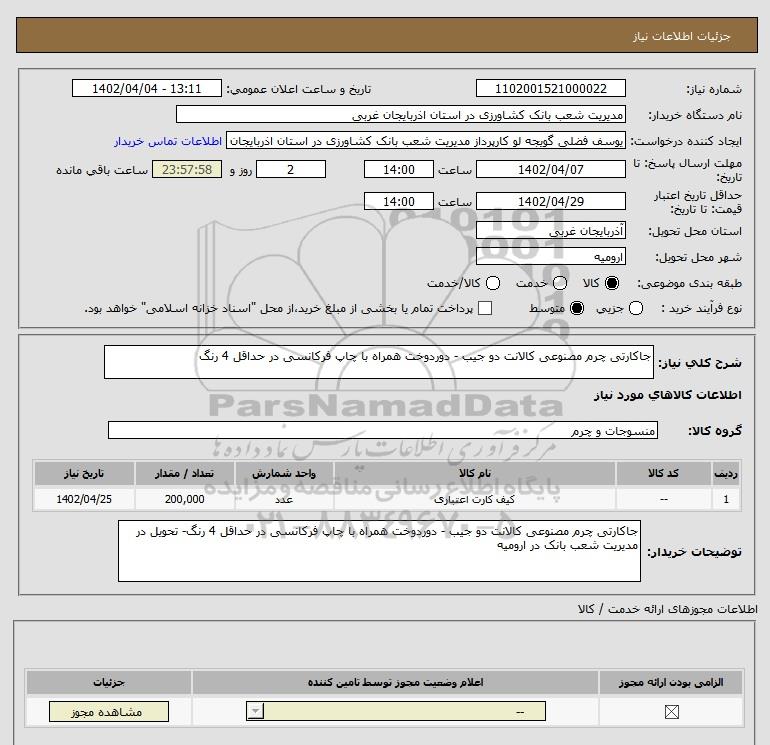This screenshot has width=770, height=745.
Task: Click the delivery province field آذربایجان غربی
Action: point(550,230)
